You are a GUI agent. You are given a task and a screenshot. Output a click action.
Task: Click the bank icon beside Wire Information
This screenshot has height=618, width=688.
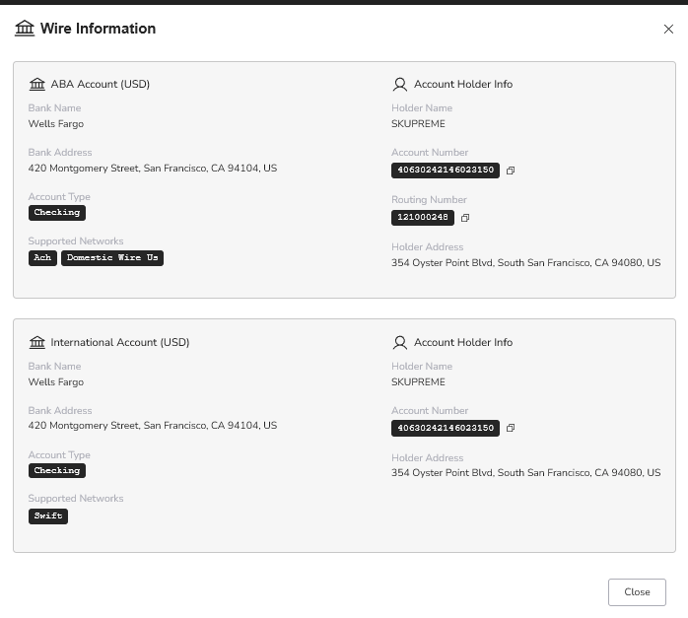(25, 29)
